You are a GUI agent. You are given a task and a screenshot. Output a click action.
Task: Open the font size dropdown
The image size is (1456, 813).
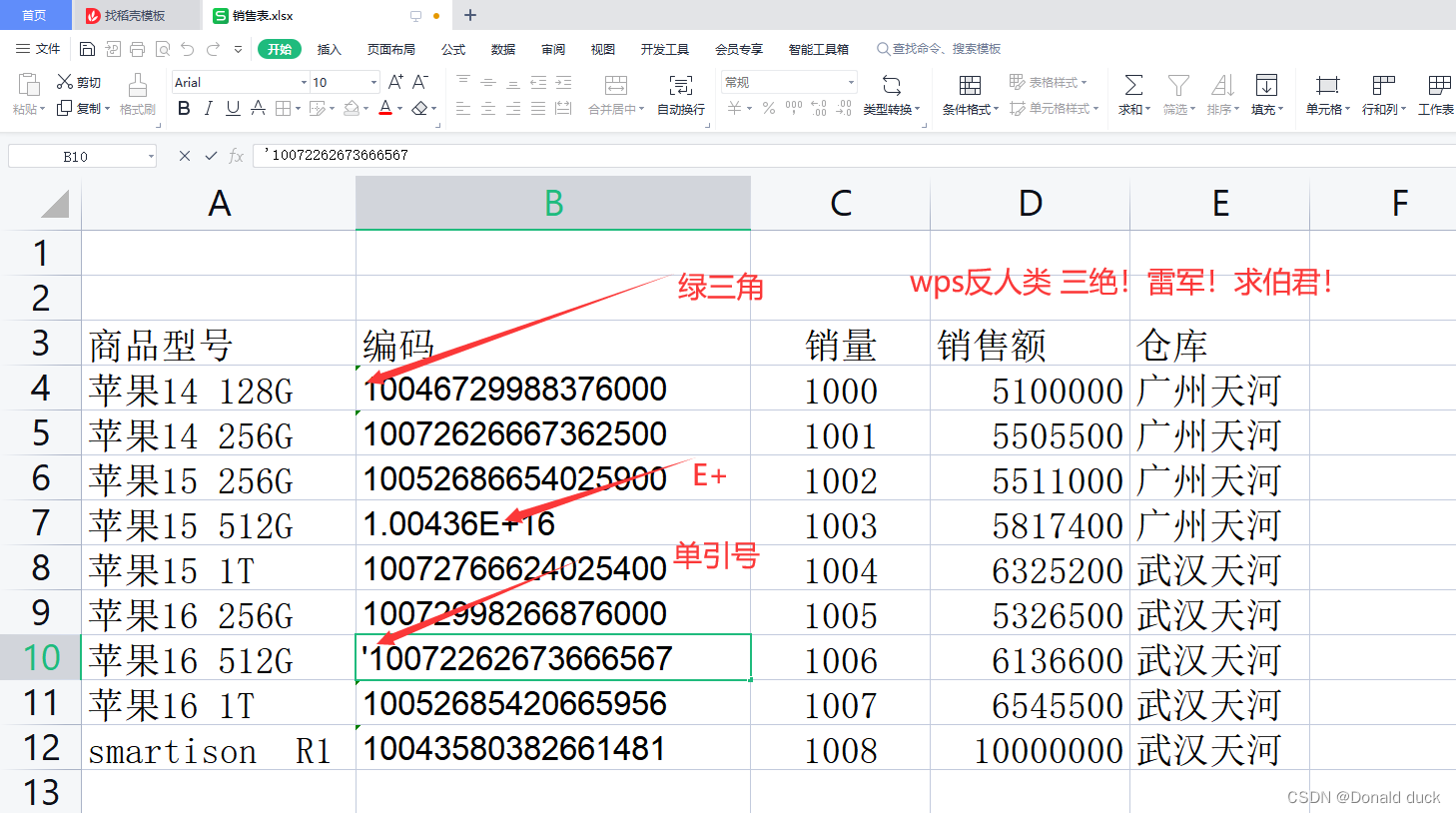coord(373,82)
